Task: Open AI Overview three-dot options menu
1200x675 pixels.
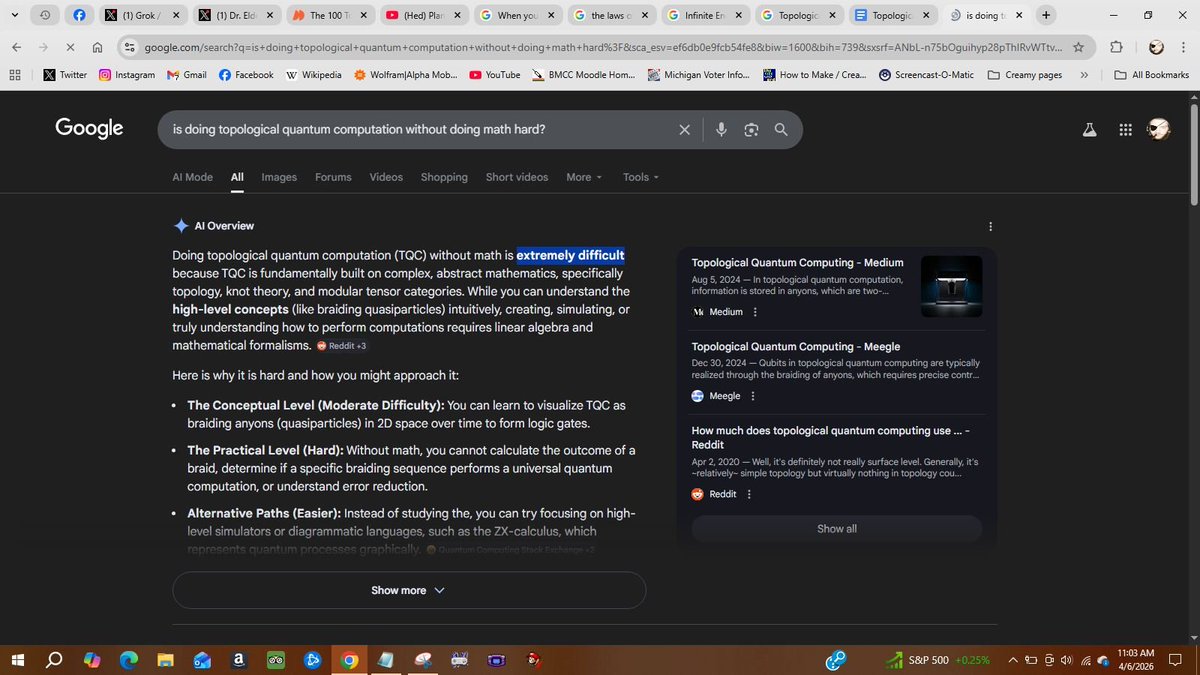Action: pos(990,226)
